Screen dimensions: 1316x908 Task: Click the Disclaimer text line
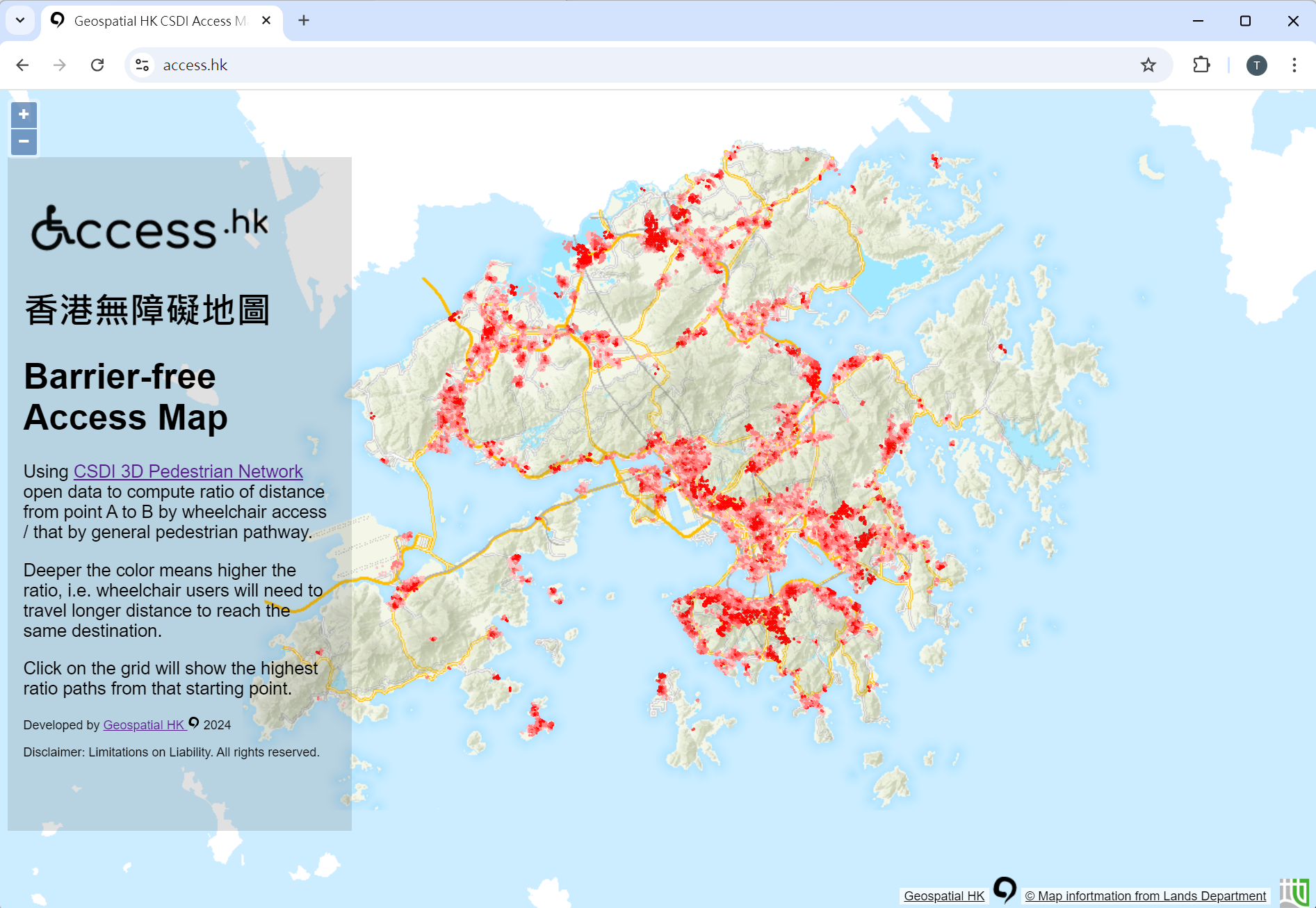coord(171,752)
